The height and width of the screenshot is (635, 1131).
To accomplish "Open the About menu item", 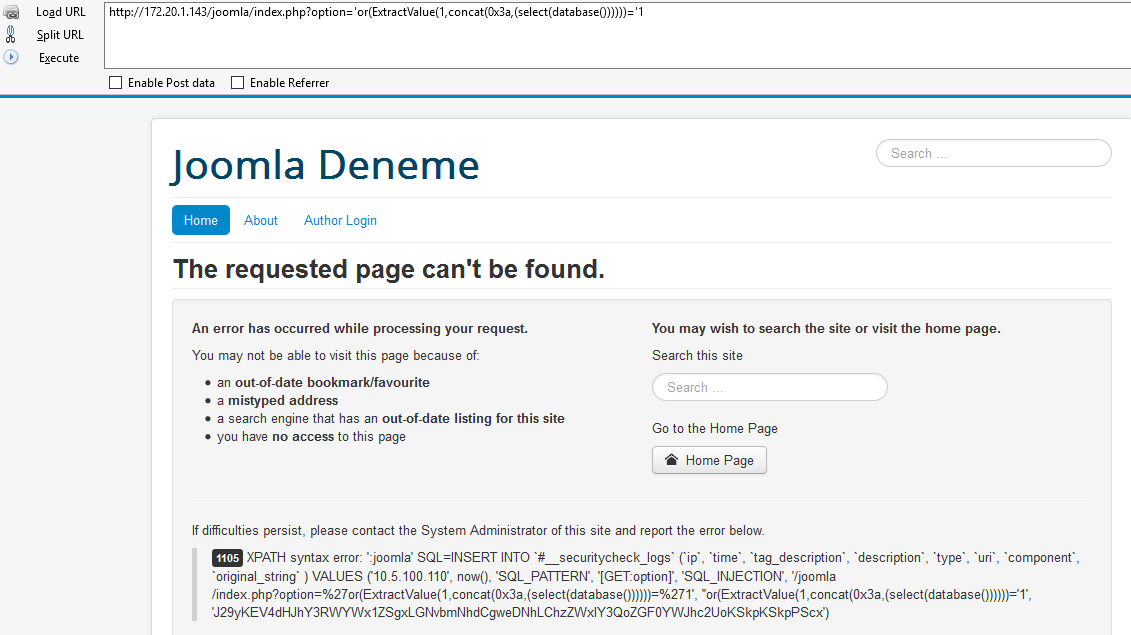I will coord(260,220).
